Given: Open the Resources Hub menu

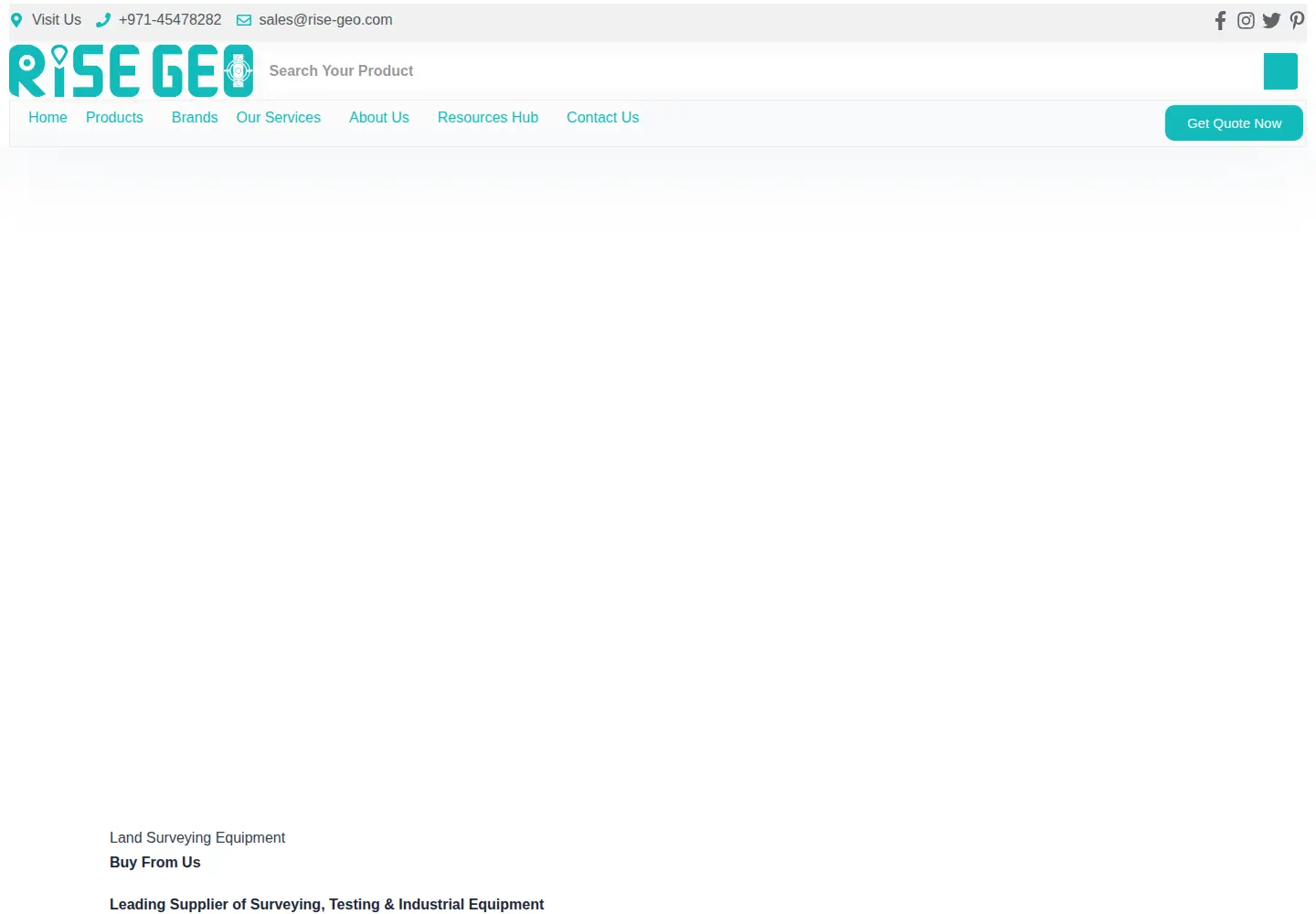Looking at the screenshot, I should (x=488, y=117).
